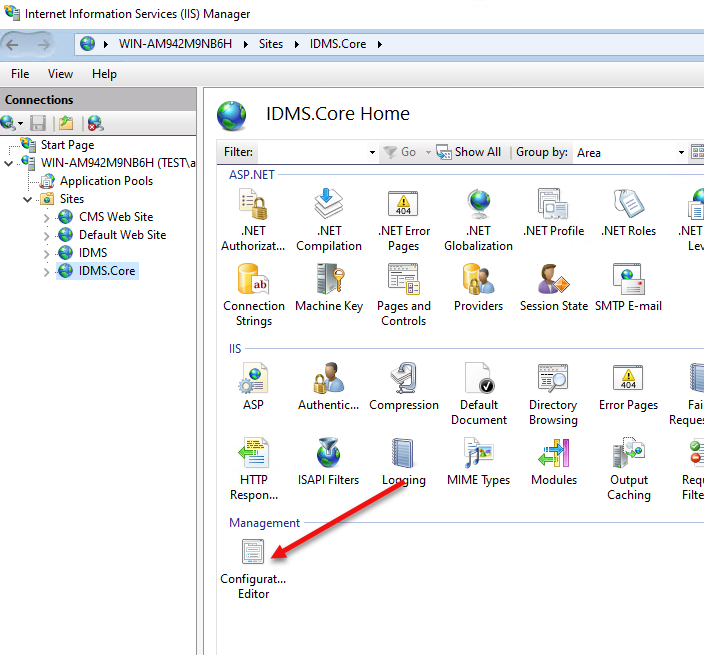Open the Help menu
The width and height of the screenshot is (704, 655).
(104, 74)
